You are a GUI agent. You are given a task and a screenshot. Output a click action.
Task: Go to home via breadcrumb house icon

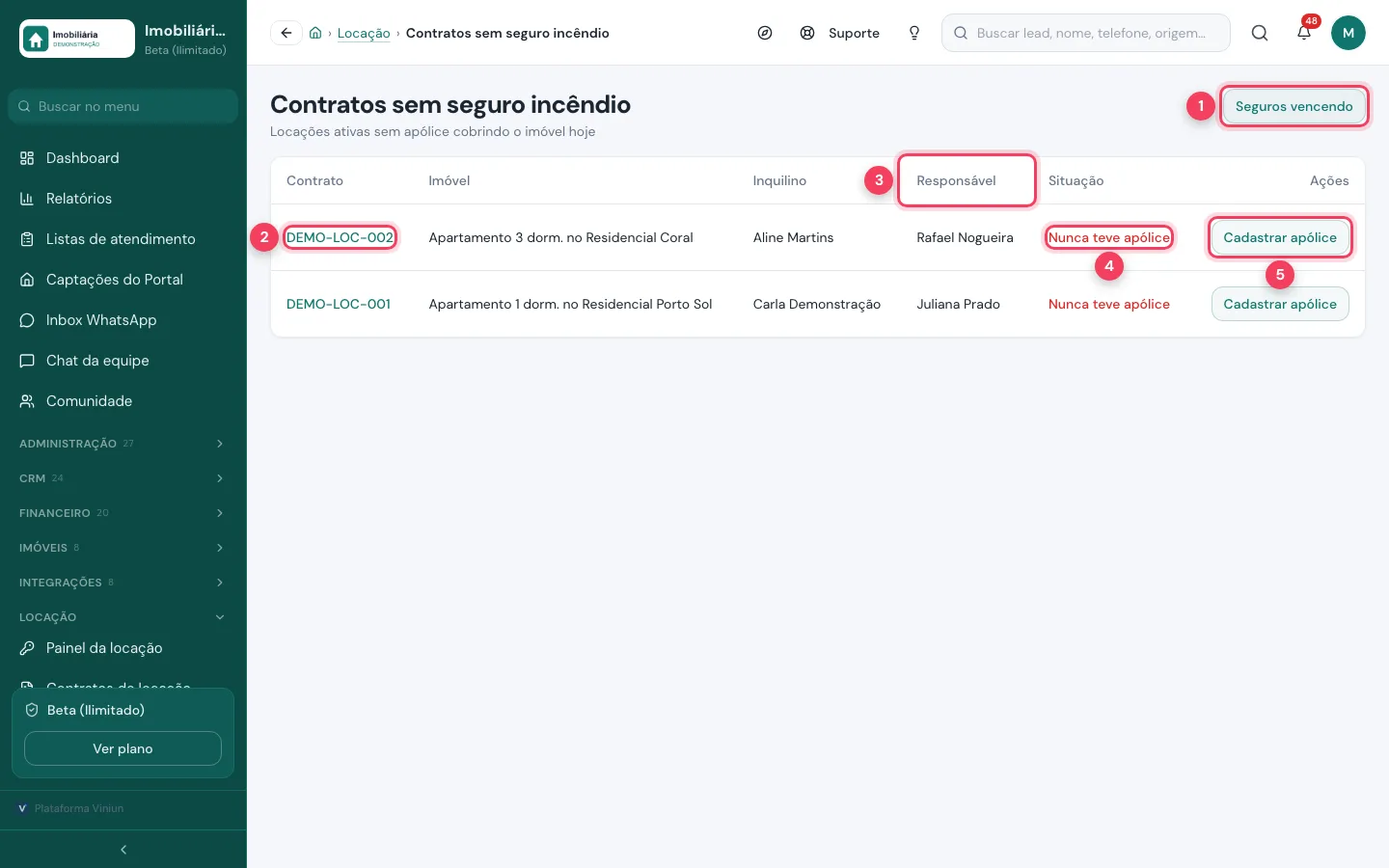[x=315, y=33]
